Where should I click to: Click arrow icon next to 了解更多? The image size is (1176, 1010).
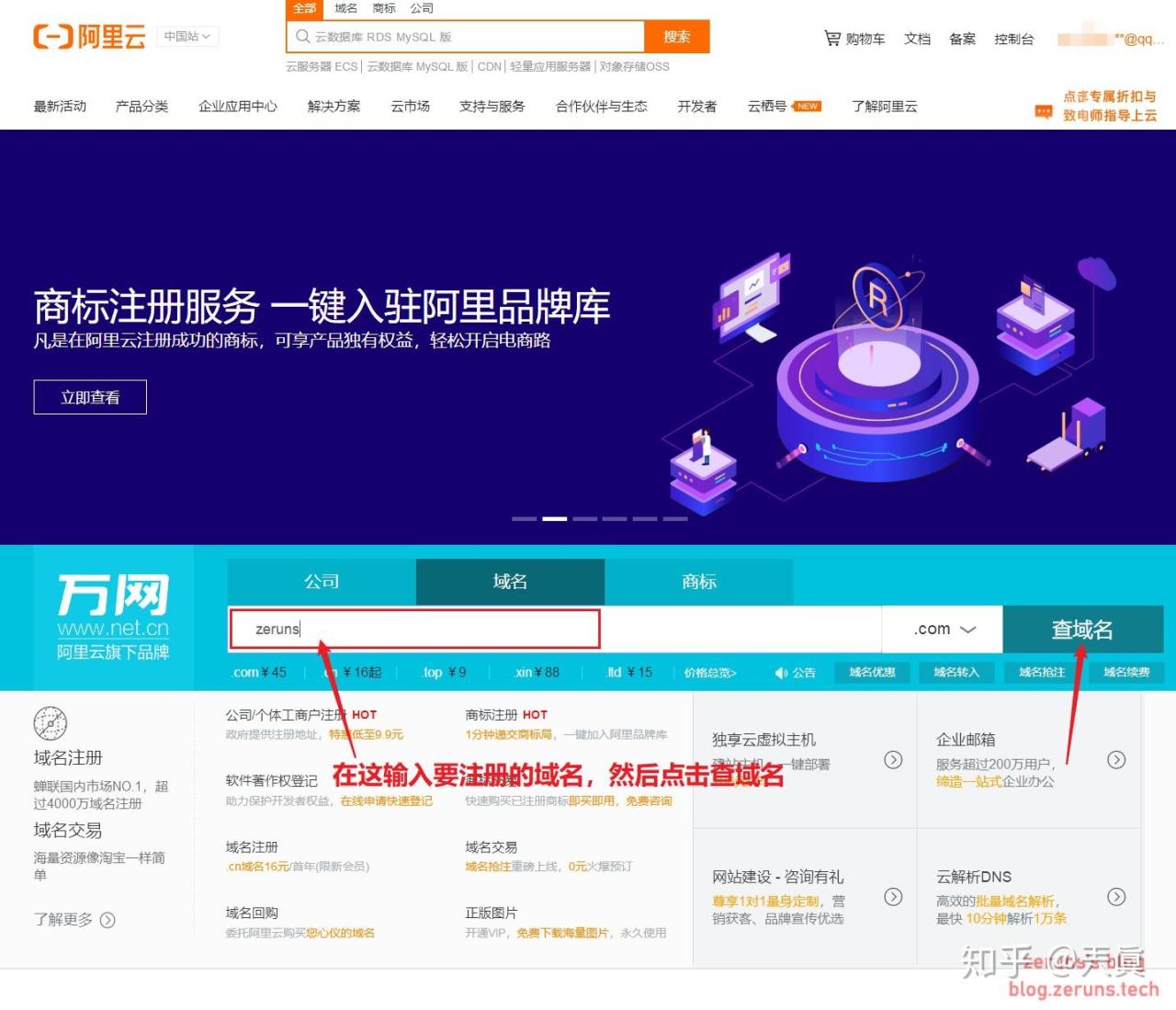coord(107,920)
